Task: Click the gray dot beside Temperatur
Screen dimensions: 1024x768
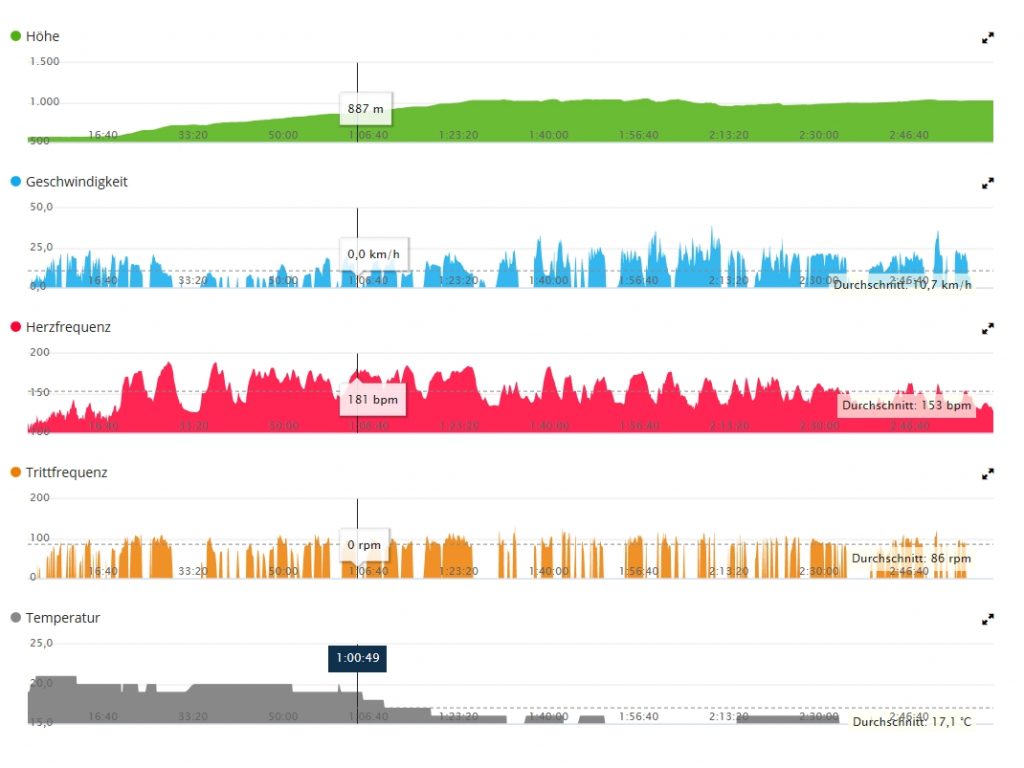Action: point(16,617)
